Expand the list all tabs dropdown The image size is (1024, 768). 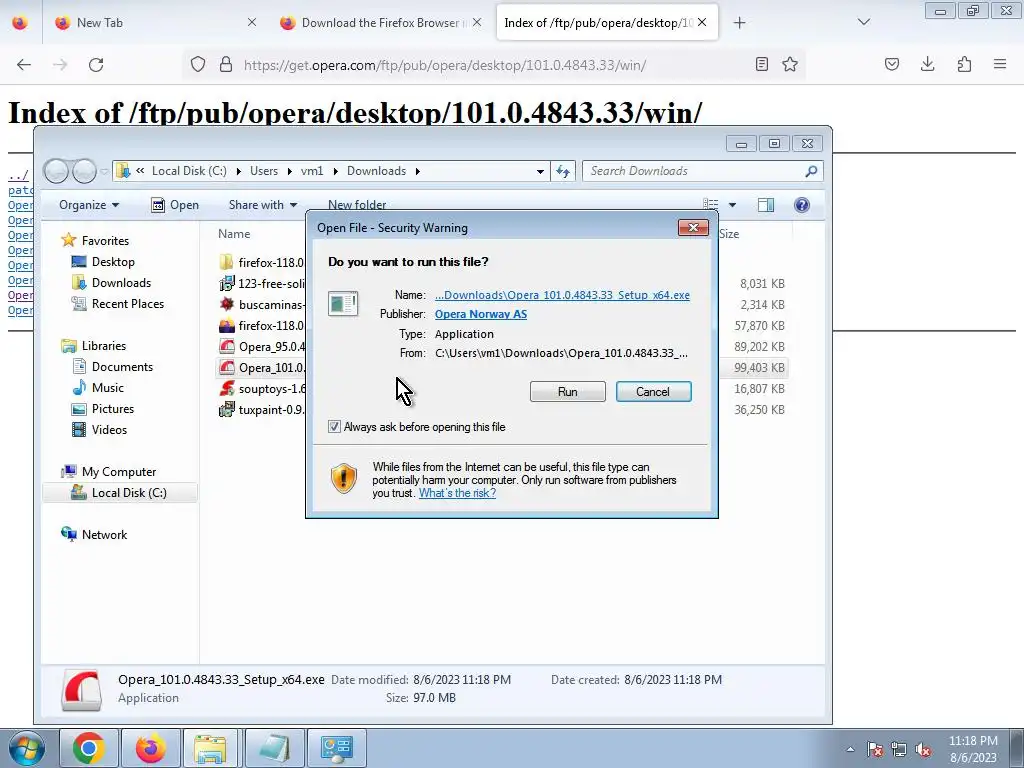point(864,22)
